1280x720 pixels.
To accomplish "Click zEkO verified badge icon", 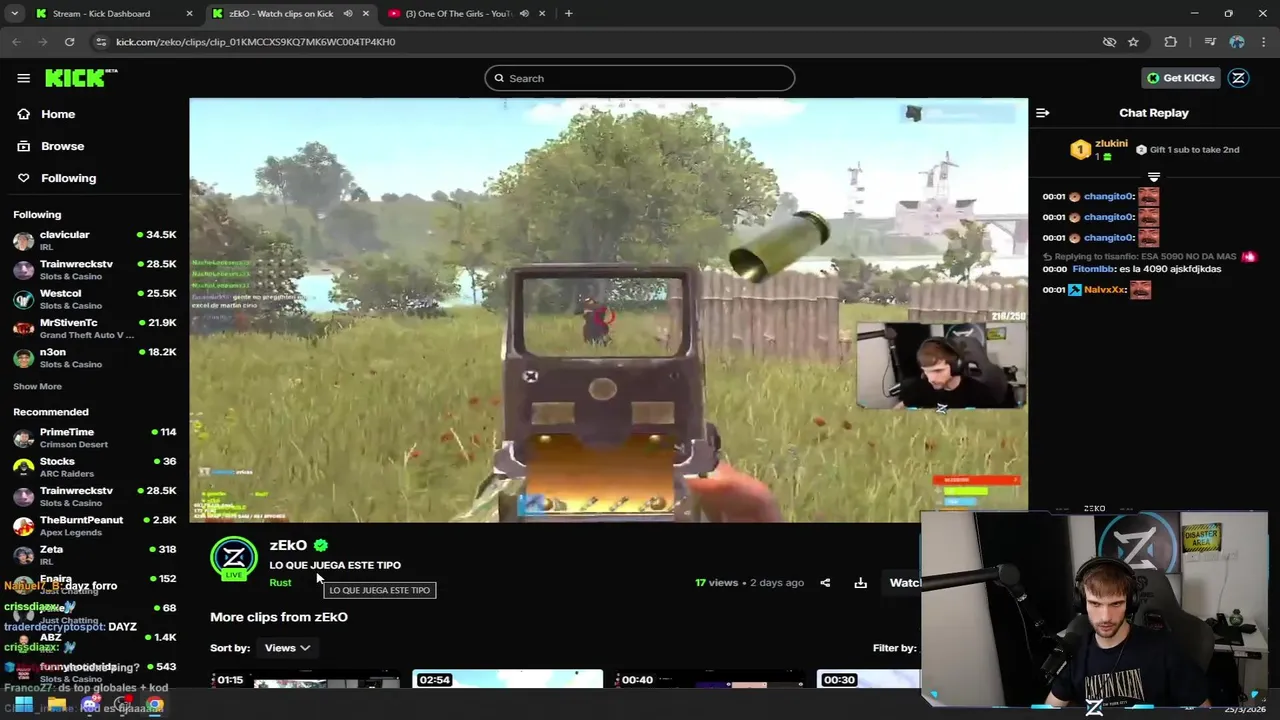I will coord(321,545).
